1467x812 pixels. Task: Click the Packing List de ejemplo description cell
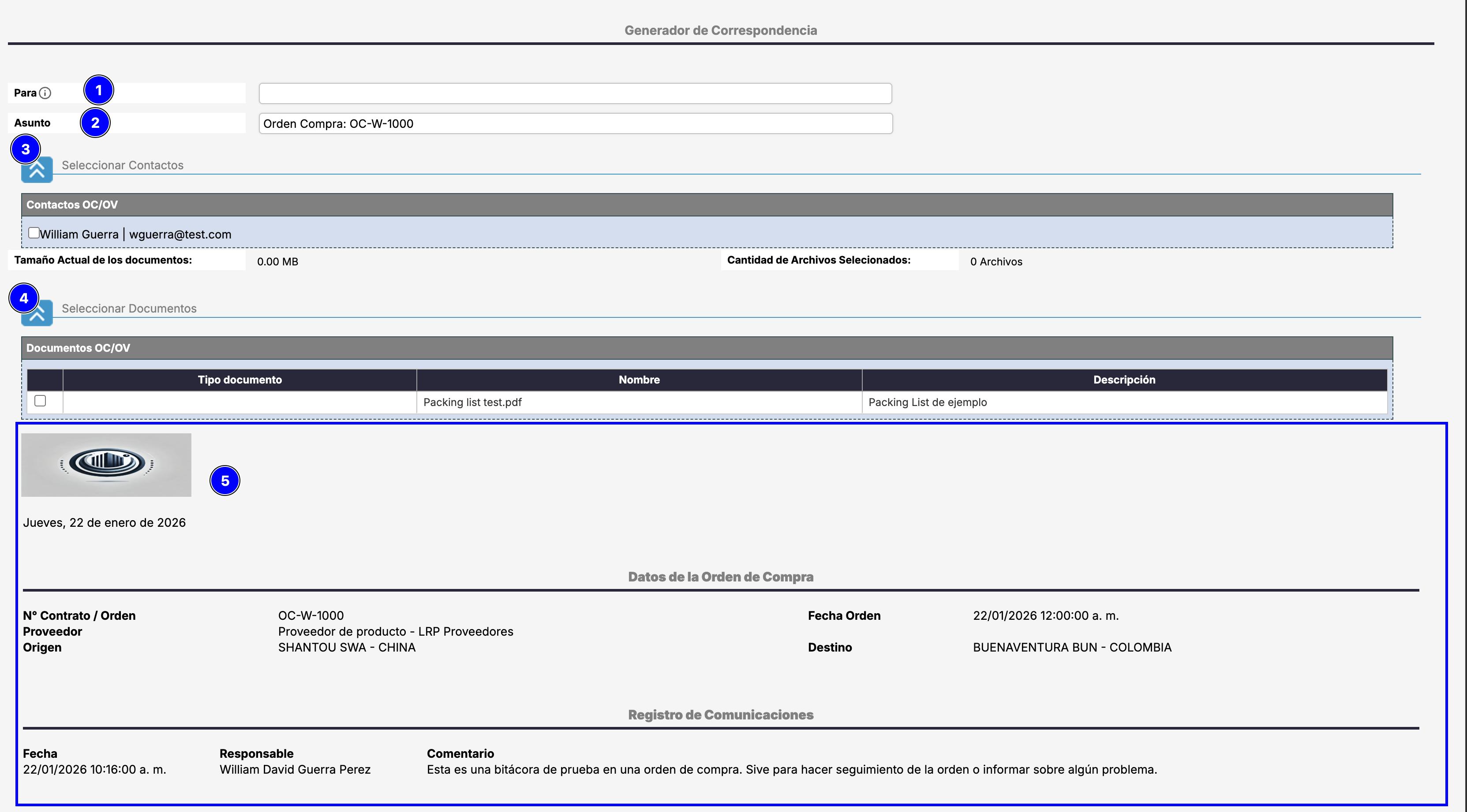(x=927, y=402)
